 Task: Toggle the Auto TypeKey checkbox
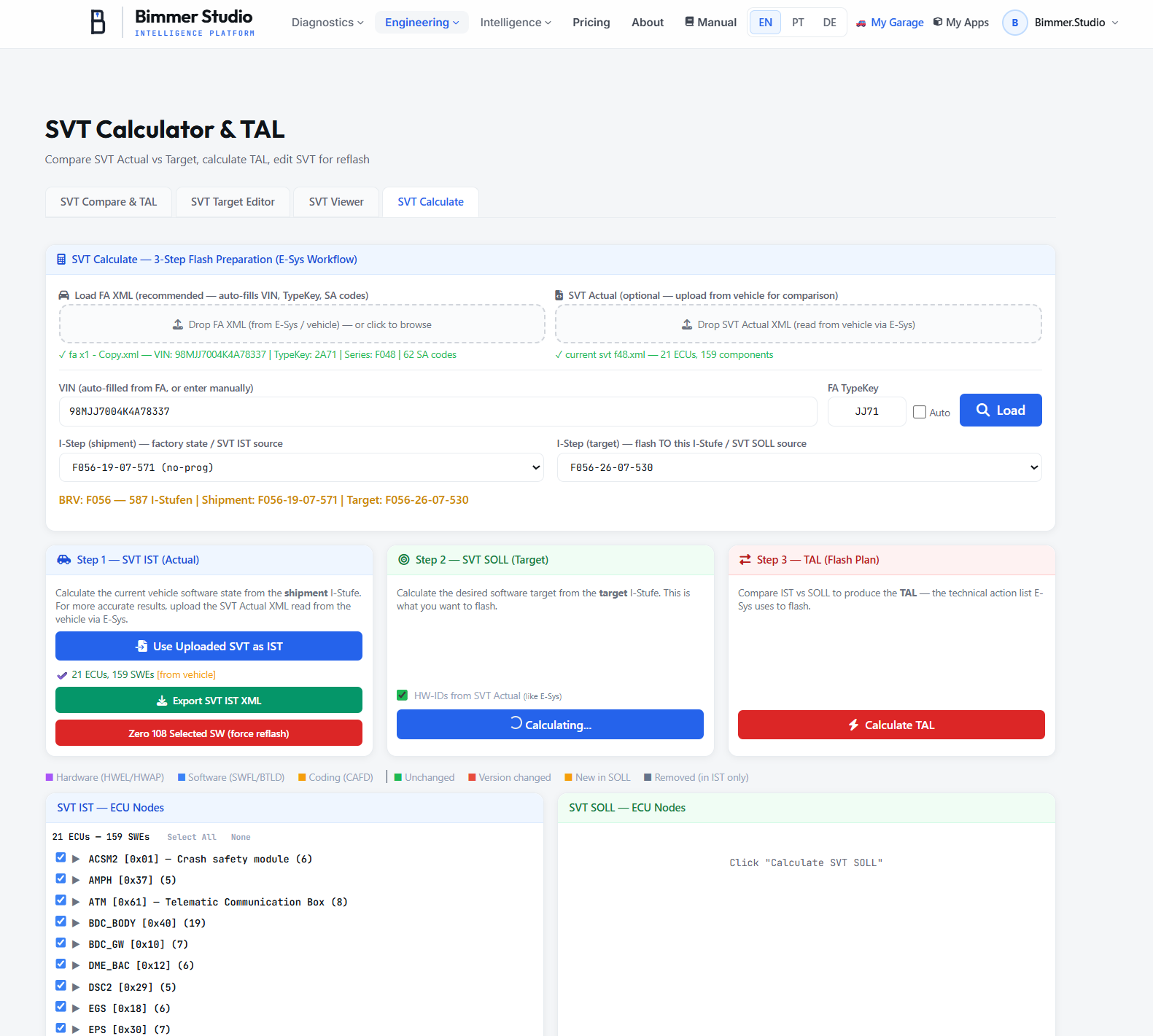pos(920,412)
